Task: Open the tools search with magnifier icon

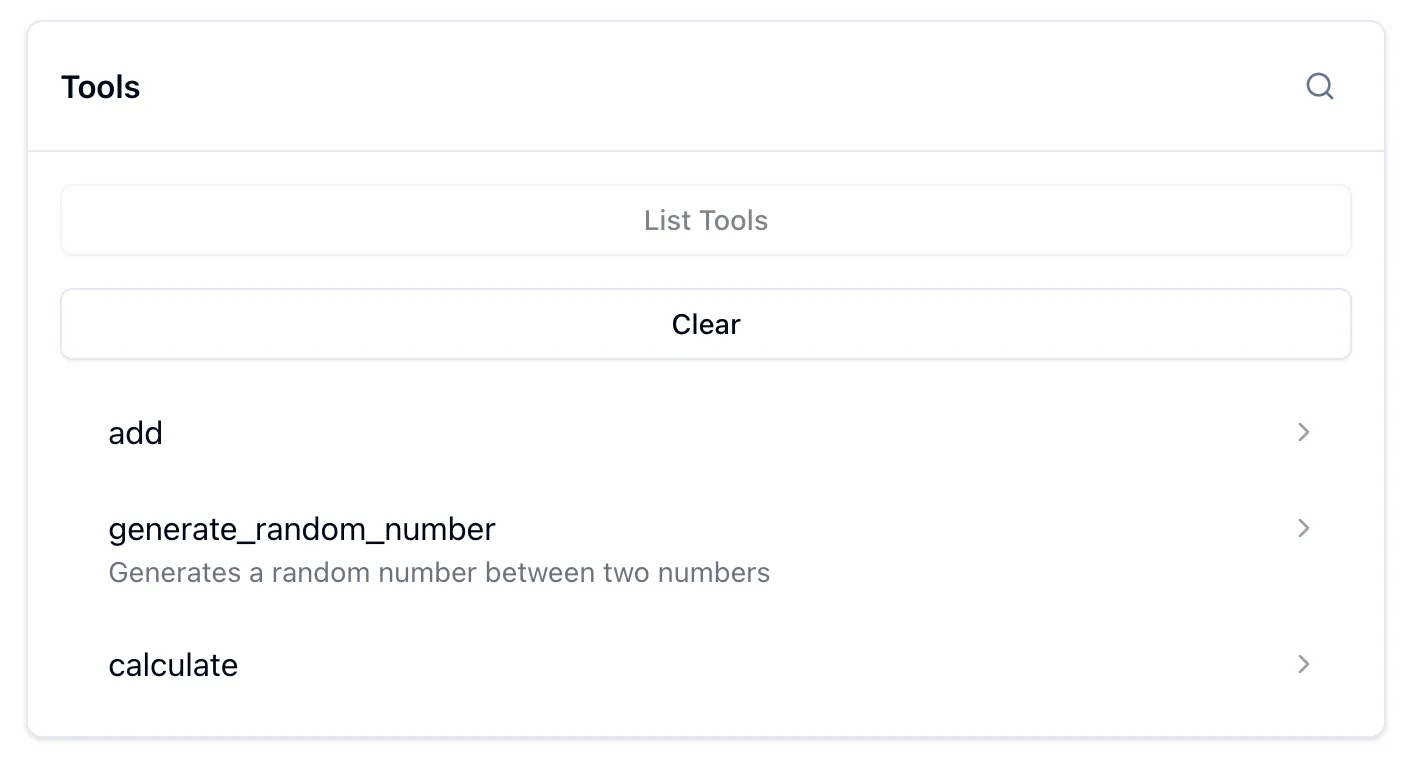Action: pos(1320,86)
